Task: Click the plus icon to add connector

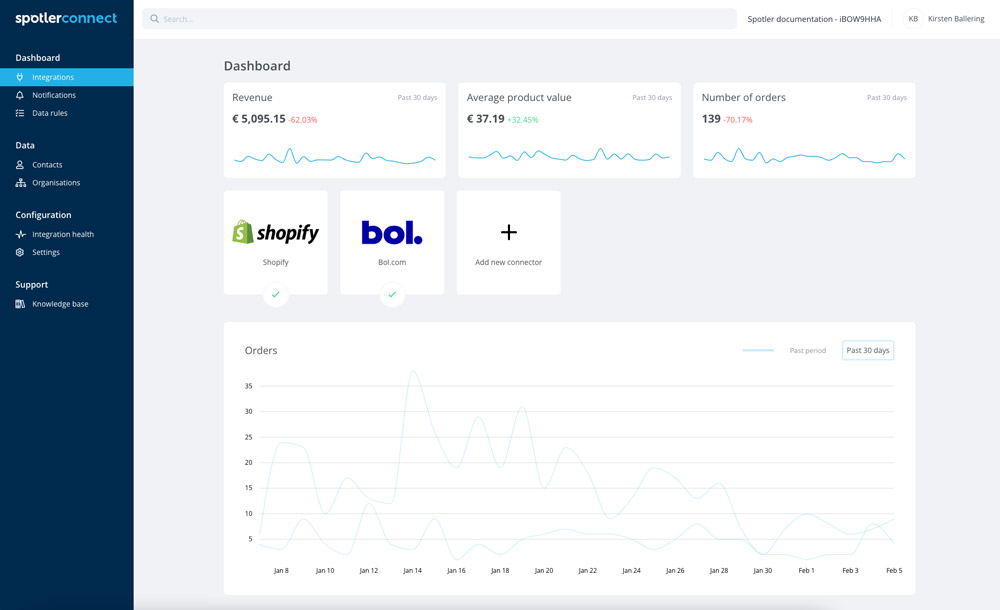Action: [508, 232]
